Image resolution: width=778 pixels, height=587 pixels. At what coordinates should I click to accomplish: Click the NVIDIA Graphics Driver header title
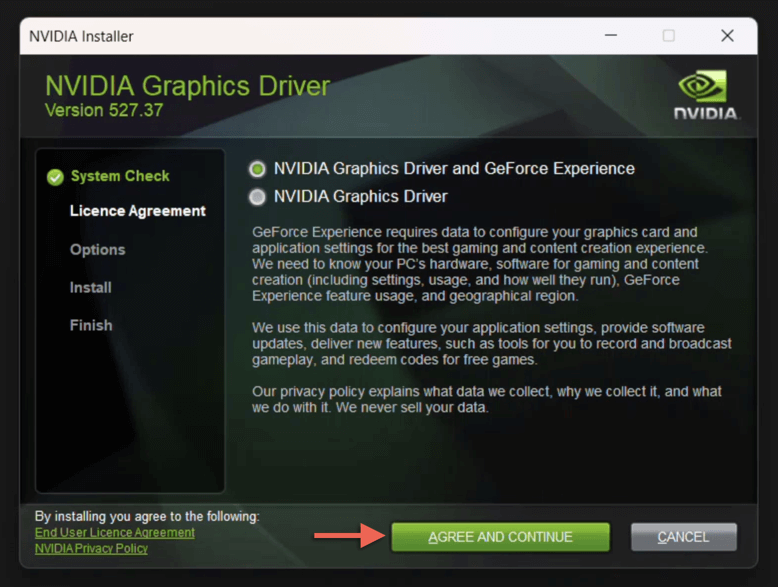(x=187, y=86)
